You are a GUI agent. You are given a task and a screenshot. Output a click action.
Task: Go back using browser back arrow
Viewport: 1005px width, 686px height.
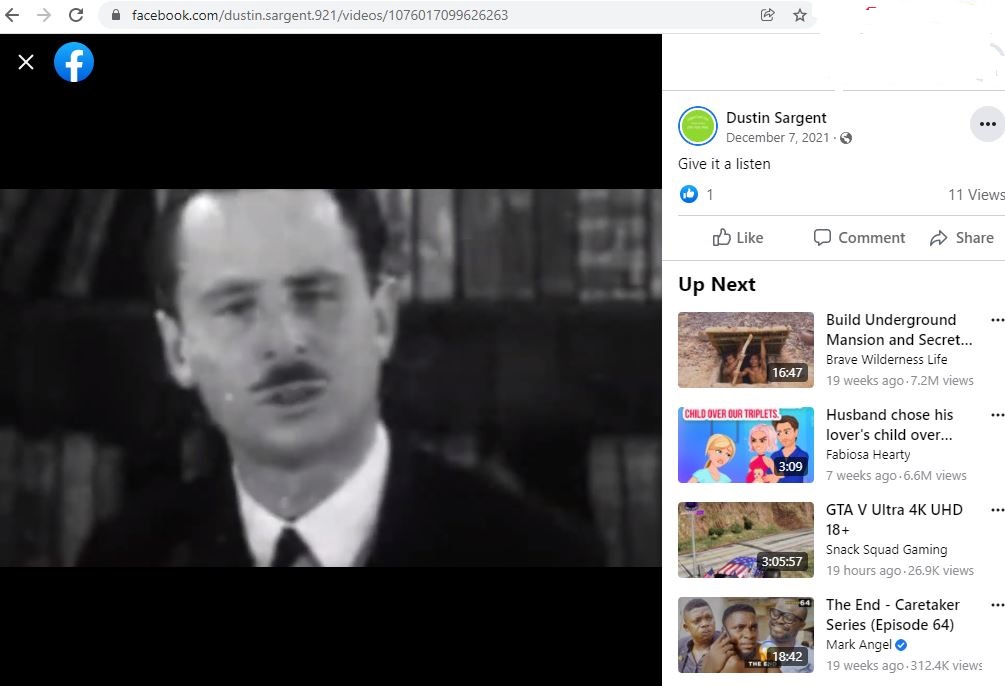point(12,15)
